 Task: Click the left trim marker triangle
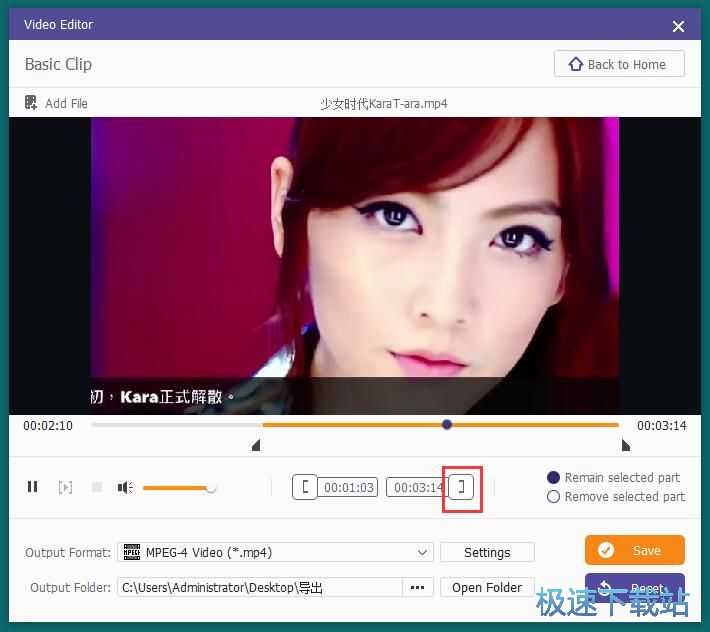(256, 445)
